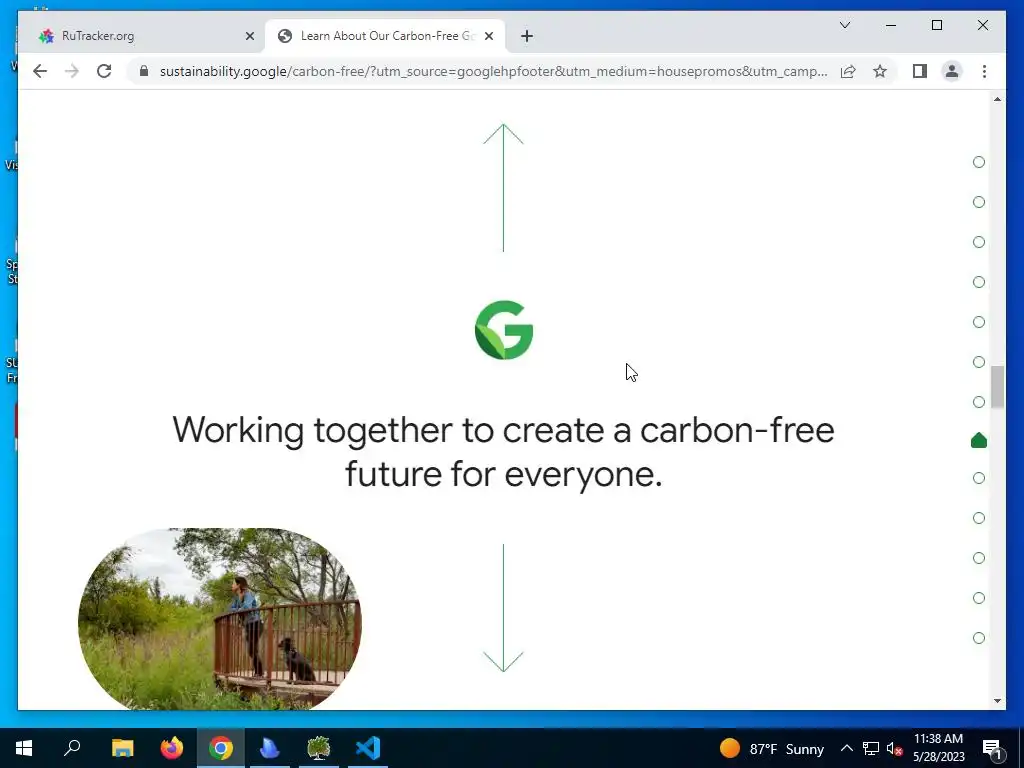Open a new browser tab
The image size is (1024, 768).
pos(527,37)
